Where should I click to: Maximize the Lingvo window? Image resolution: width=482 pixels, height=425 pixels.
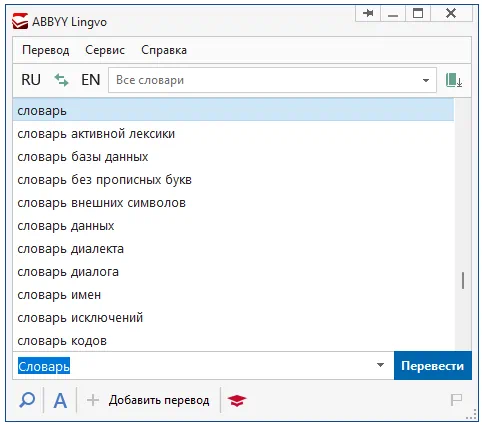pyautogui.click(x=418, y=13)
